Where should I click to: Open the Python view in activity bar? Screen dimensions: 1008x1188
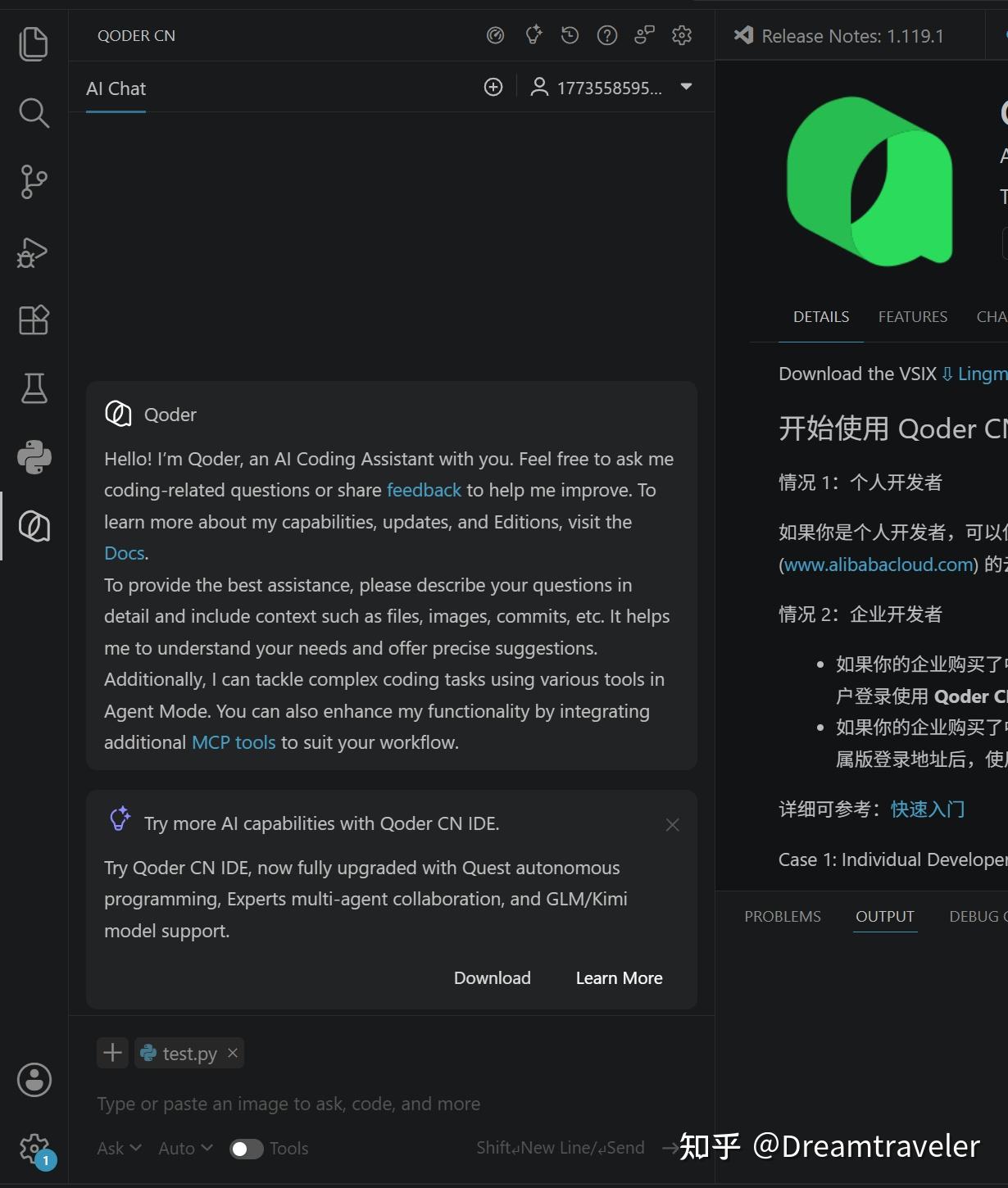34,457
